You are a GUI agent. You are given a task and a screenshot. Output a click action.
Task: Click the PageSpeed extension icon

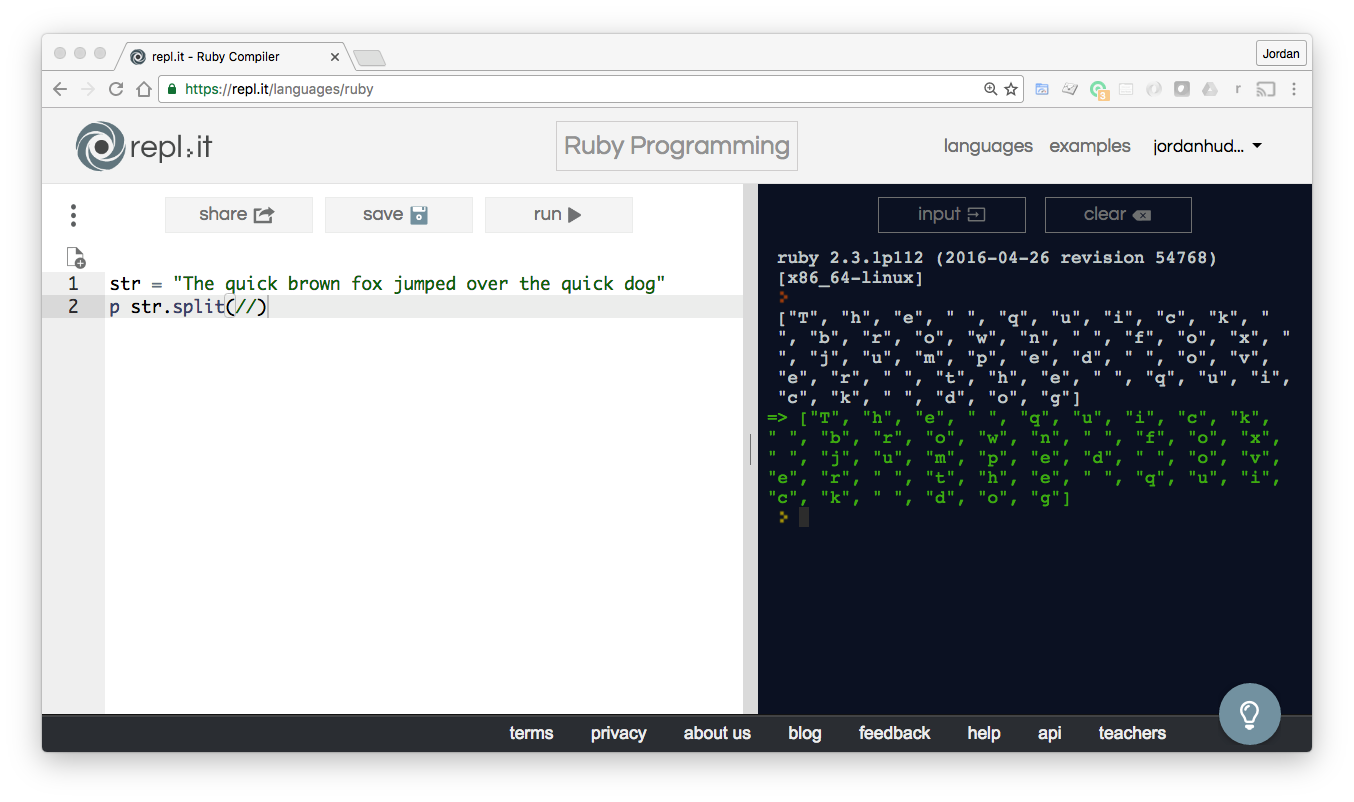1041,89
